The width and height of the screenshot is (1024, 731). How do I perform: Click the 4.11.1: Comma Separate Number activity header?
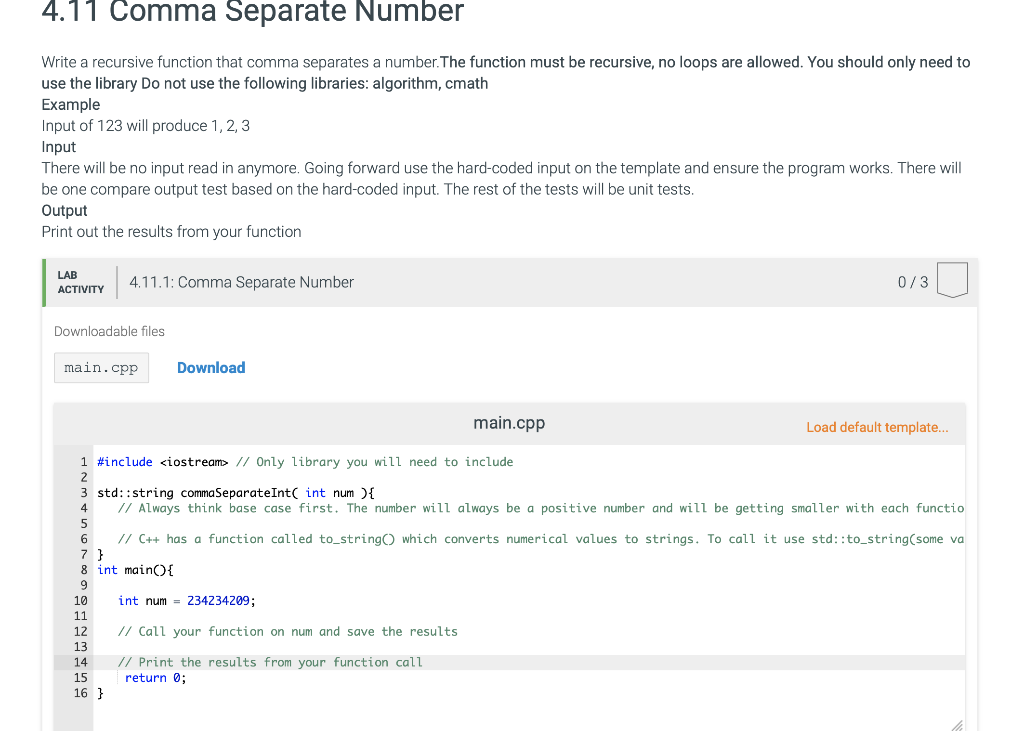pyautogui.click(x=241, y=282)
